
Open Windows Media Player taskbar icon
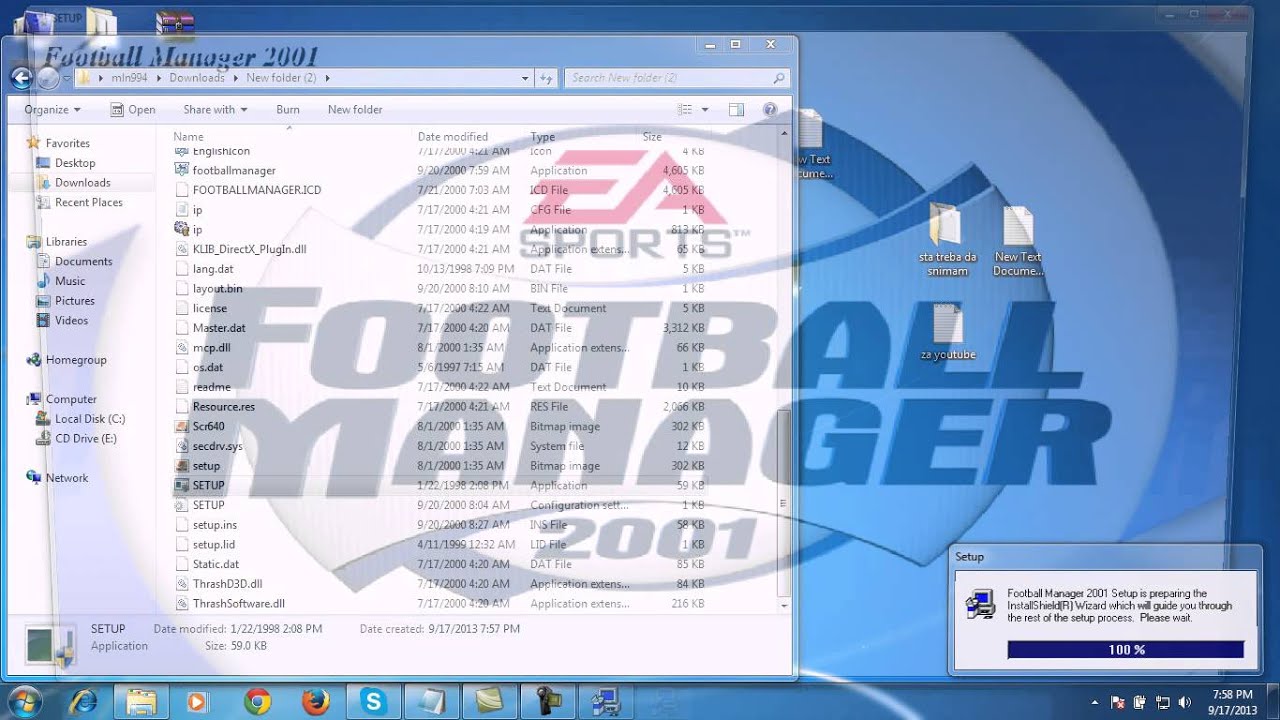click(198, 702)
